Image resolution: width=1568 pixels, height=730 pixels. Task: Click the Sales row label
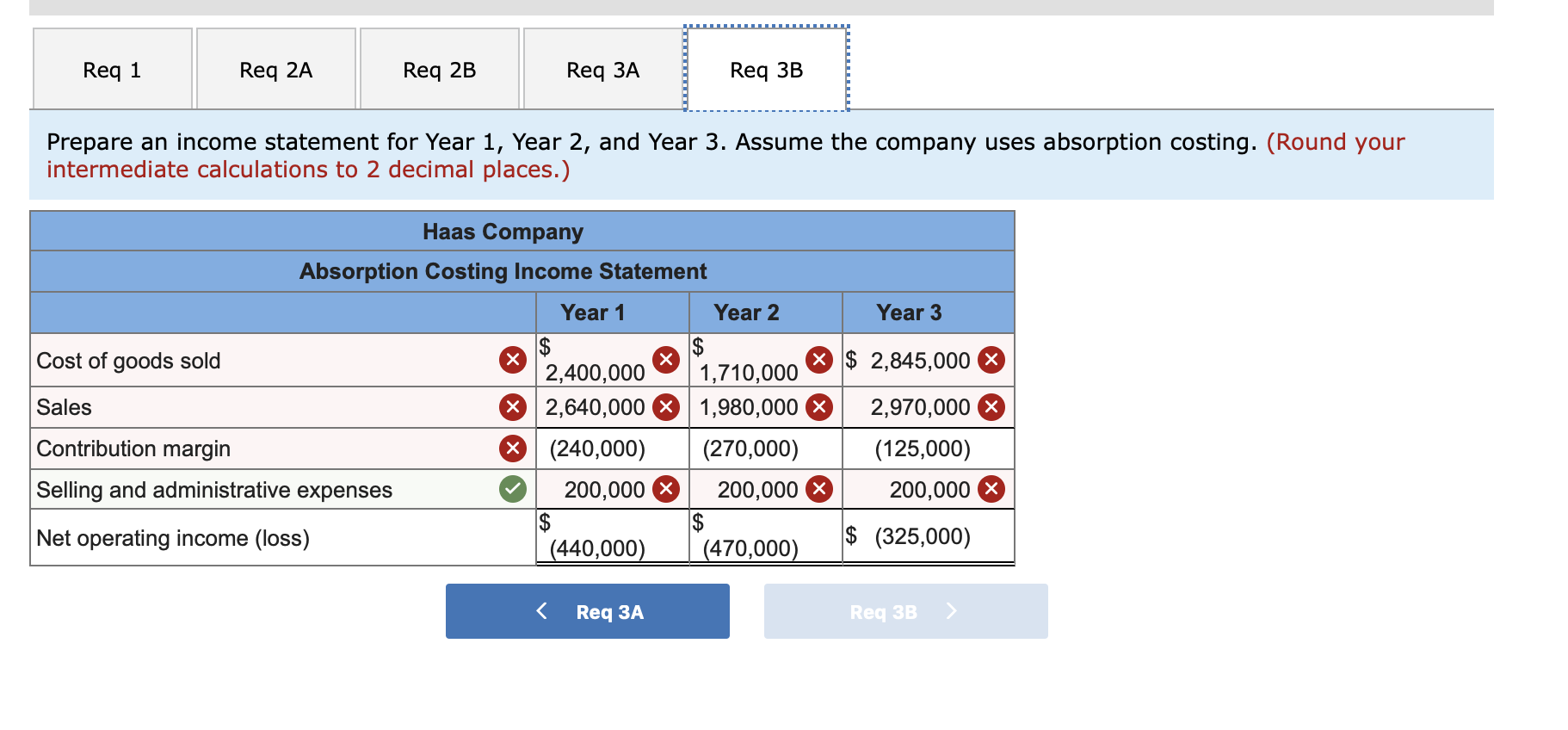pyautogui.click(x=64, y=407)
